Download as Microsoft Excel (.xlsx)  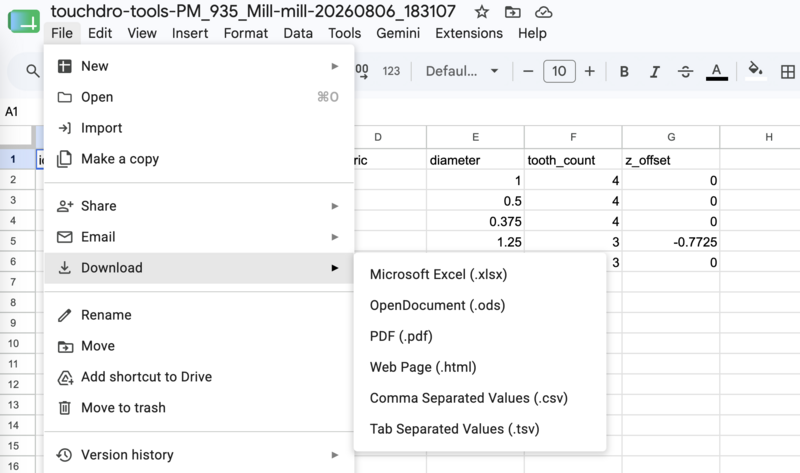click(480, 275)
